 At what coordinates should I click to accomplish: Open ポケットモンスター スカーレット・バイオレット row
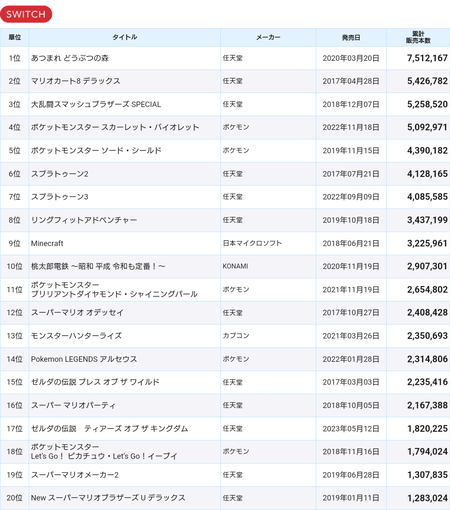225,127
